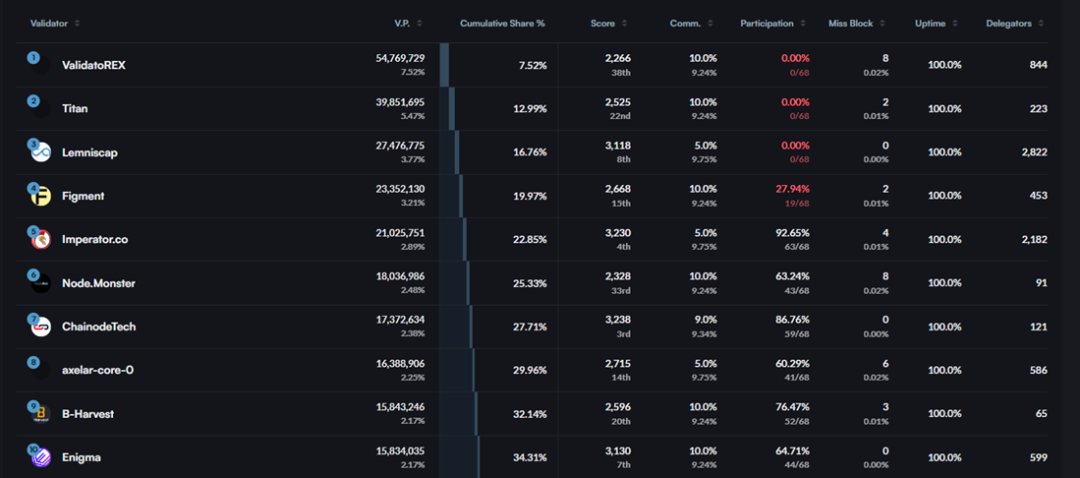Image resolution: width=1080 pixels, height=478 pixels.
Task: Open the Imperator.co validator link
Action: [x=95, y=240]
